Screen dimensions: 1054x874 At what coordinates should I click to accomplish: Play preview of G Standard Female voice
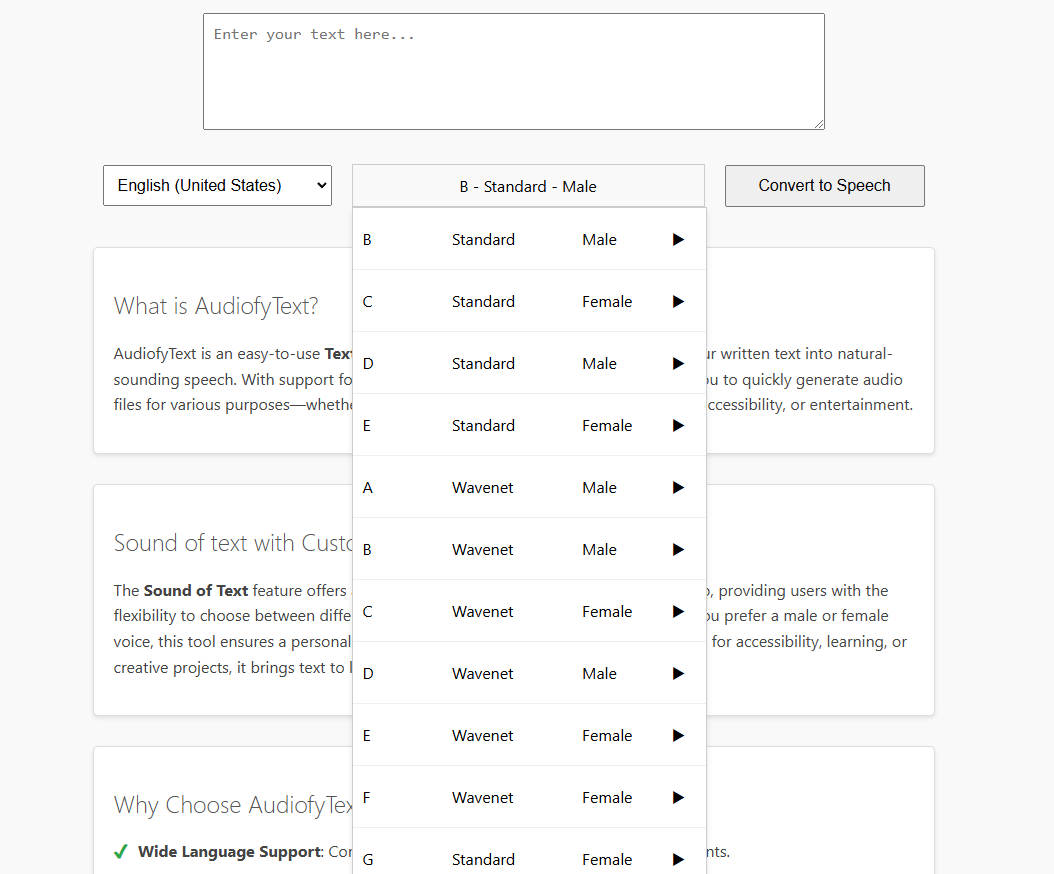pos(678,859)
